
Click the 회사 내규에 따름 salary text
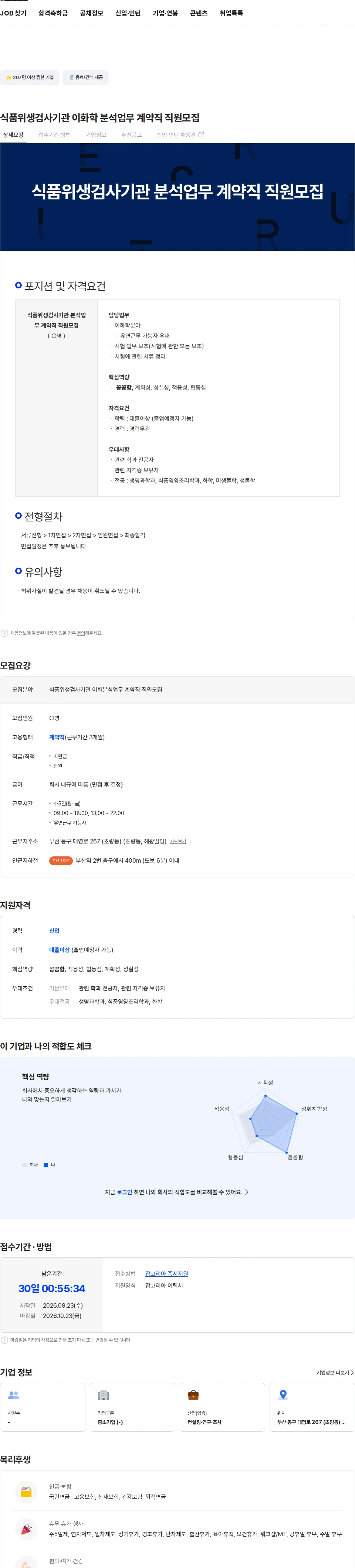86,784
